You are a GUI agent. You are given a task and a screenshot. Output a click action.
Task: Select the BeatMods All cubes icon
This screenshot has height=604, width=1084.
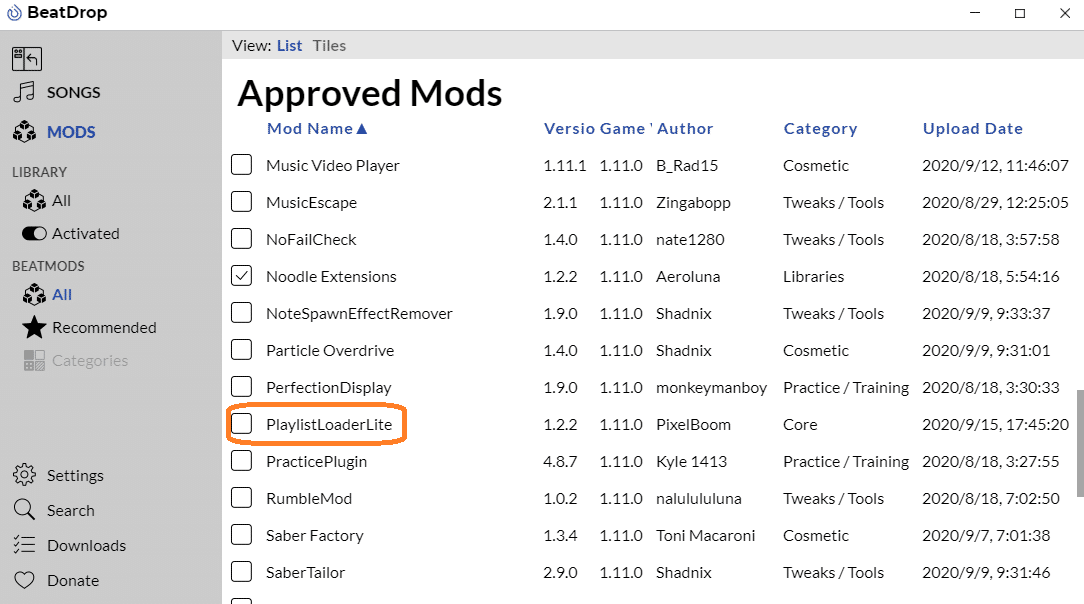coord(34,294)
